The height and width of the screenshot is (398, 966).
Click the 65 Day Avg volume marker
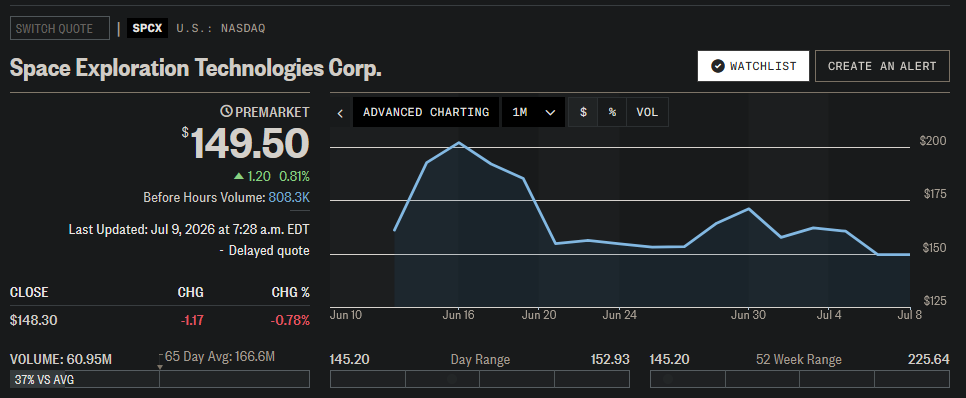(x=160, y=367)
